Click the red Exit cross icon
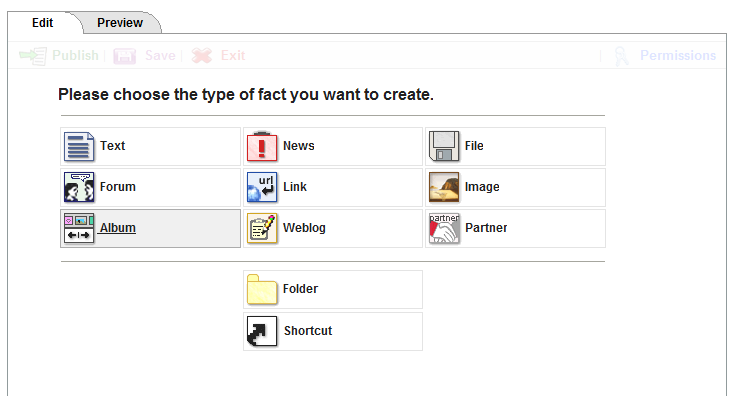Image resolution: width=754 pixels, height=396 pixels. (201, 56)
